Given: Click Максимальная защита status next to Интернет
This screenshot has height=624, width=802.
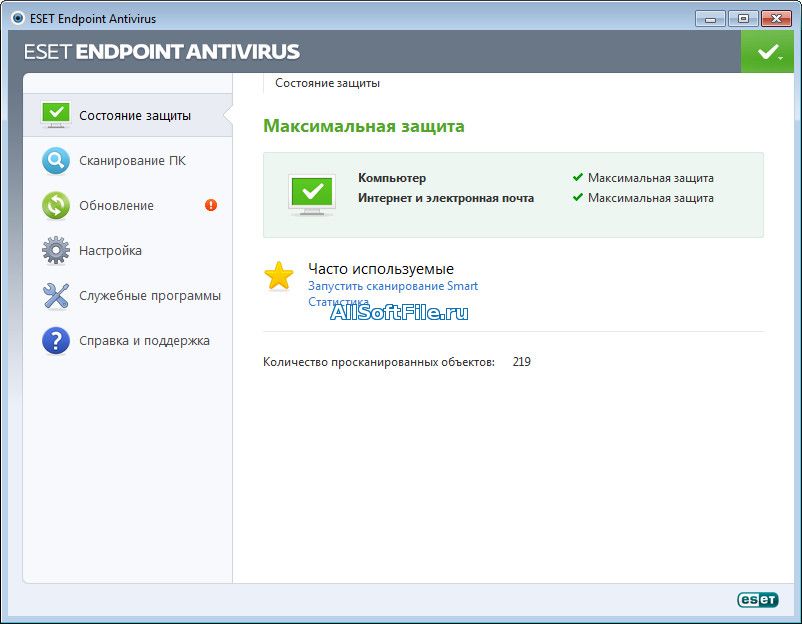Looking at the screenshot, I should click(651, 198).
